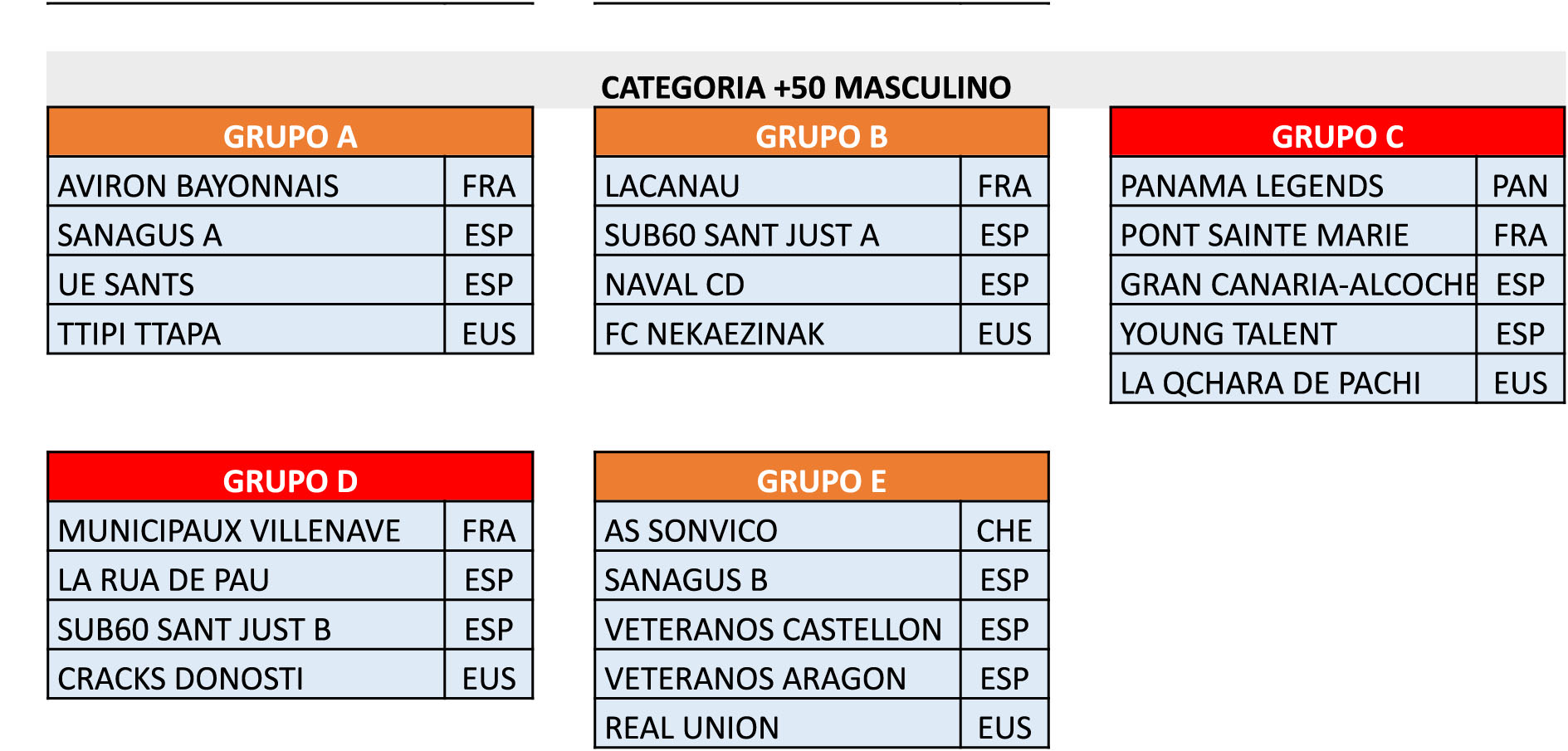
Task: Click the CATEGORIA +50 MASCULINO title
Action: coord(805,87)
